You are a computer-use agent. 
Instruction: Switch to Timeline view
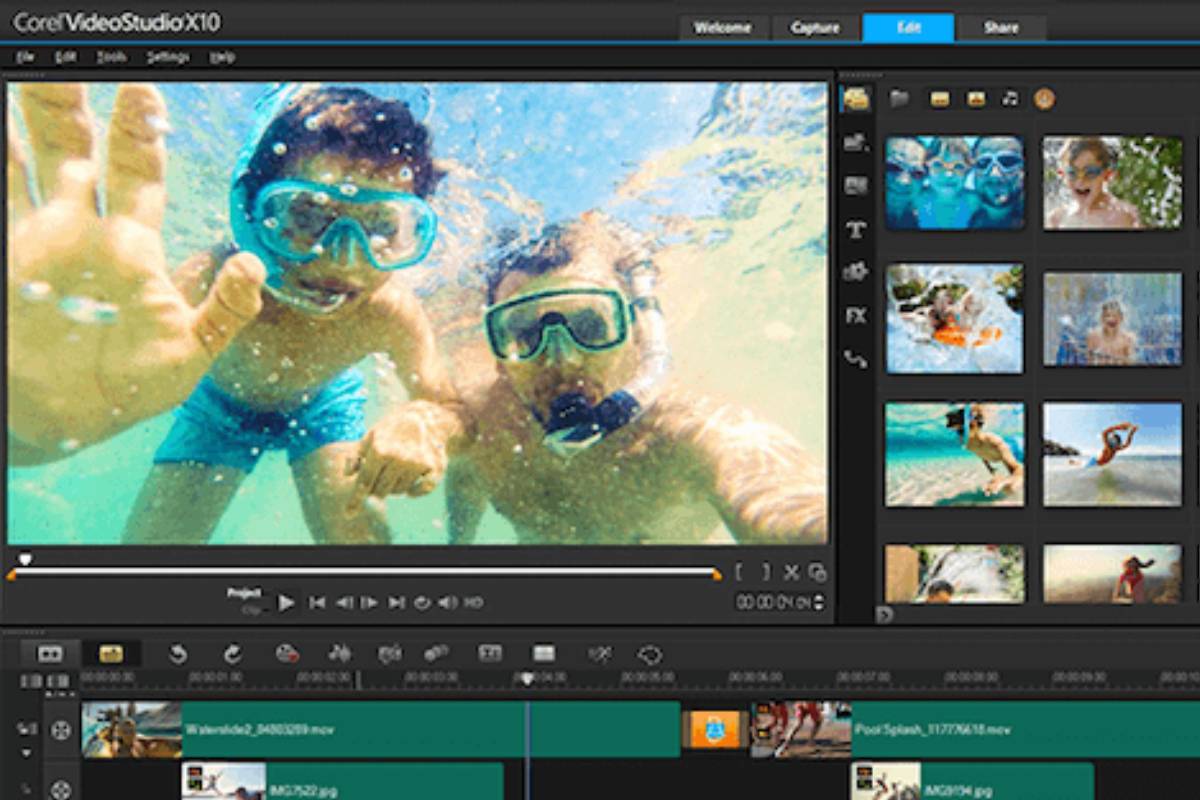click(111, 654)
